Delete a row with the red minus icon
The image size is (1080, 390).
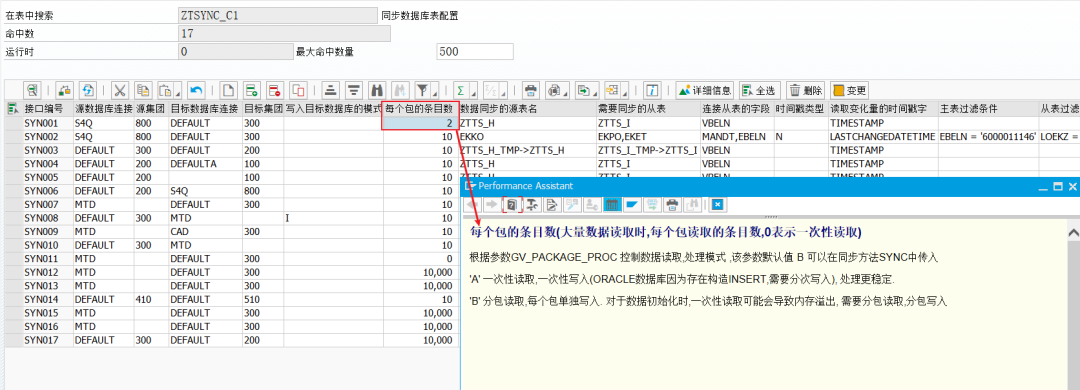point(275,90)
